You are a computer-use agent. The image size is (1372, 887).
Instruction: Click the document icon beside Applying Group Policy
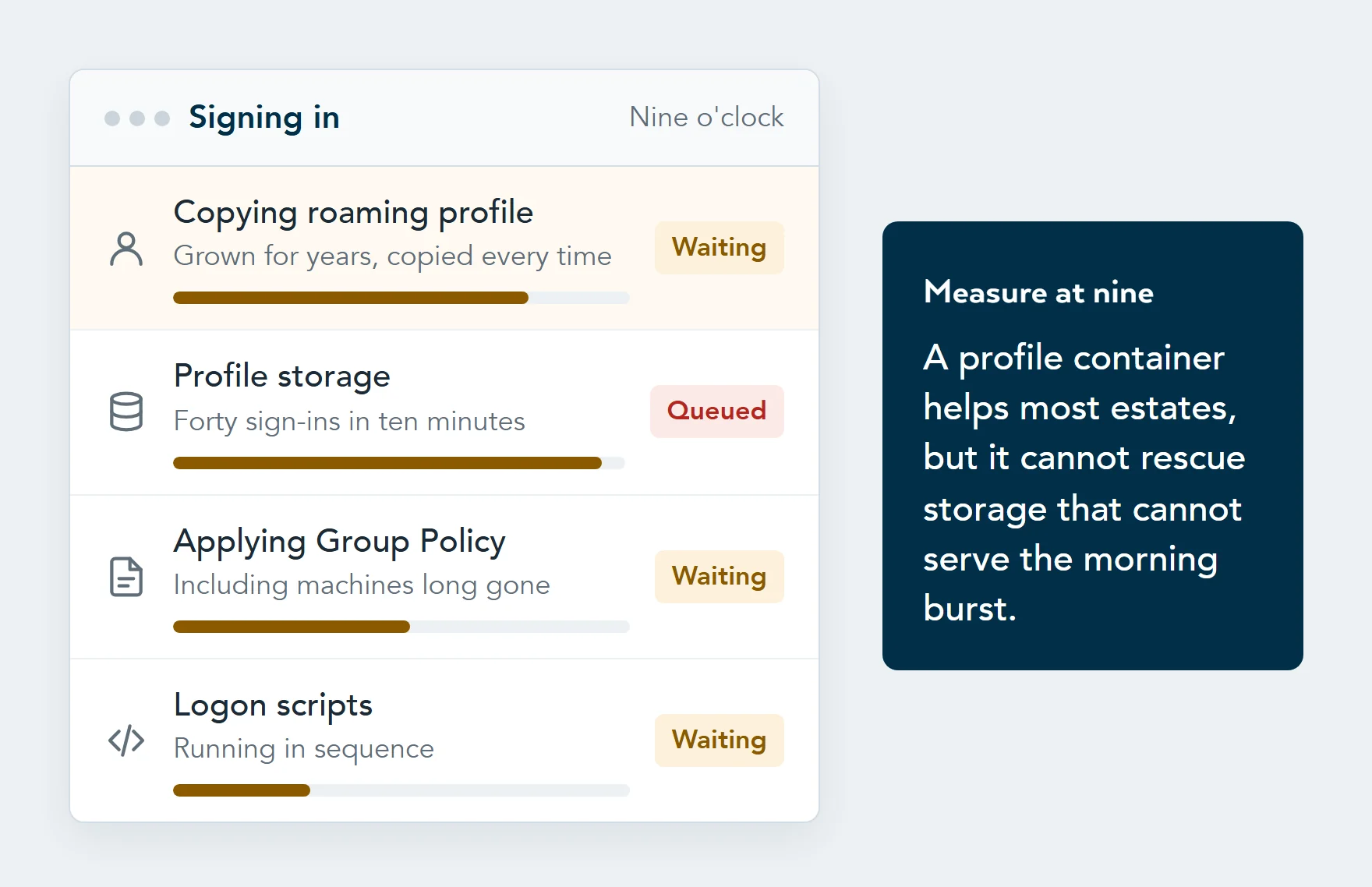coord(126,577)
